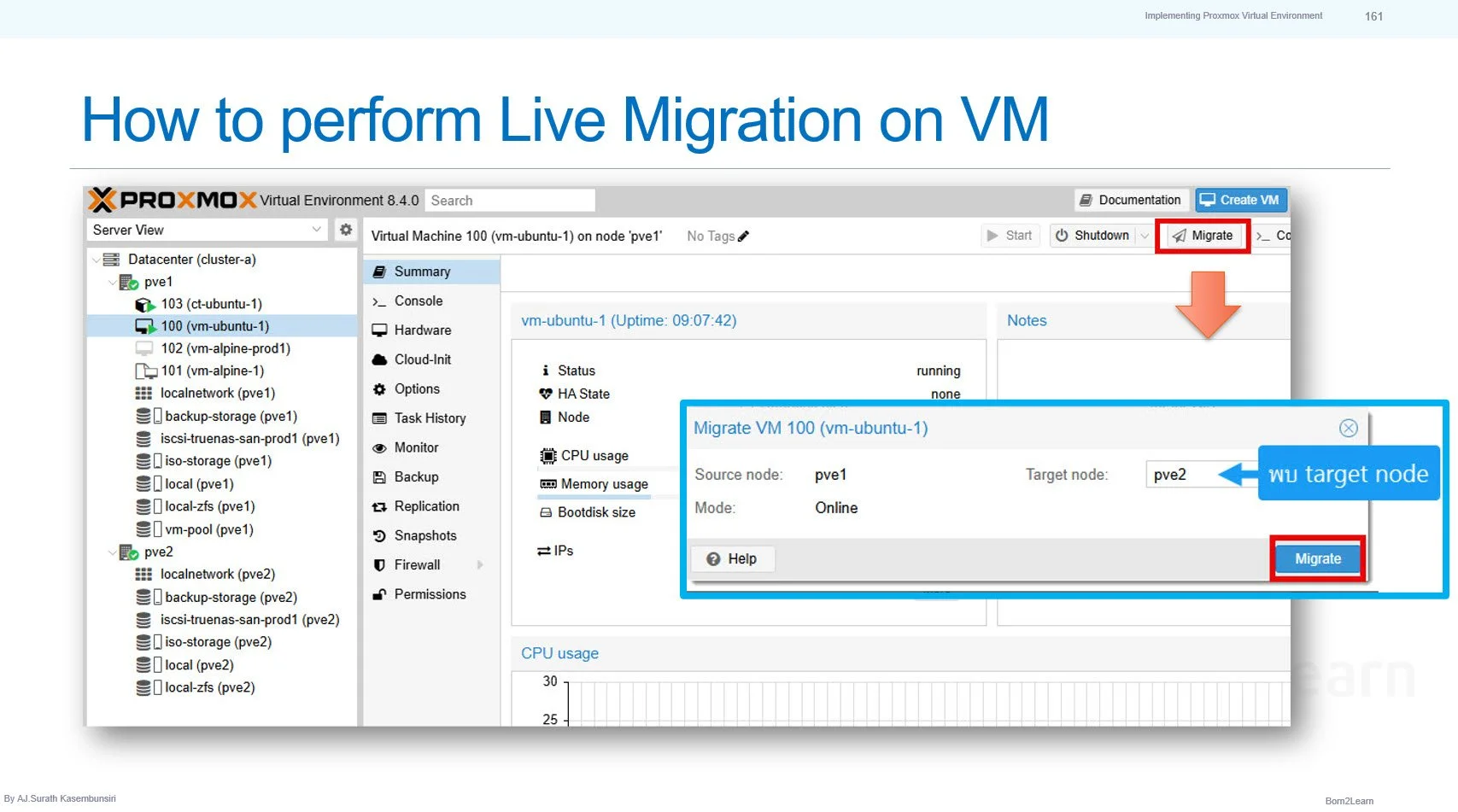Click the Proxmox logo

173,200
